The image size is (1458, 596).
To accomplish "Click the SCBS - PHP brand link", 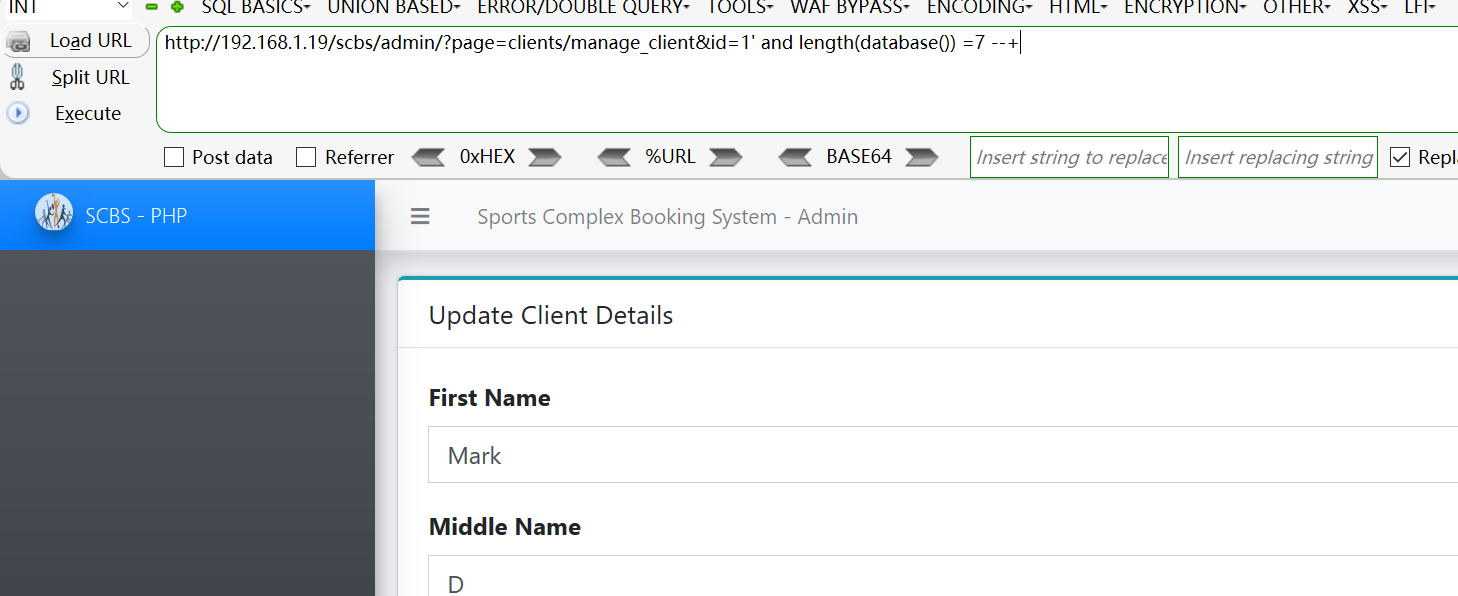I will pyautogui.click(x=136, y=215).
